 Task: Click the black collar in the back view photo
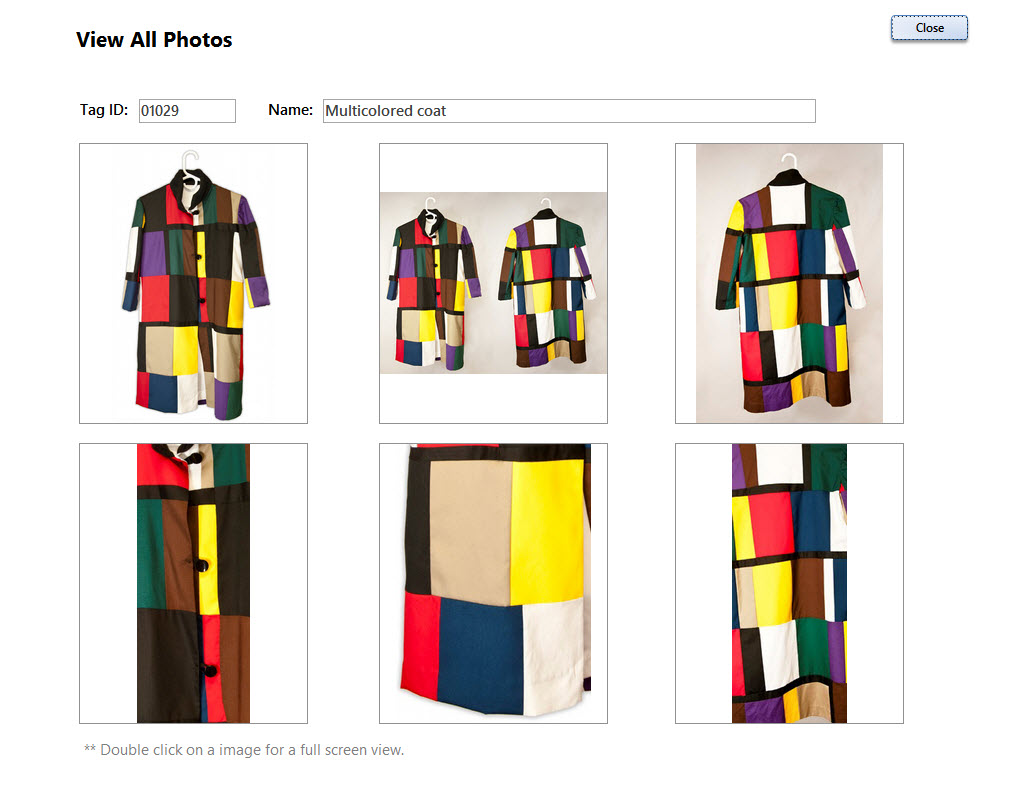pos(788,177)
